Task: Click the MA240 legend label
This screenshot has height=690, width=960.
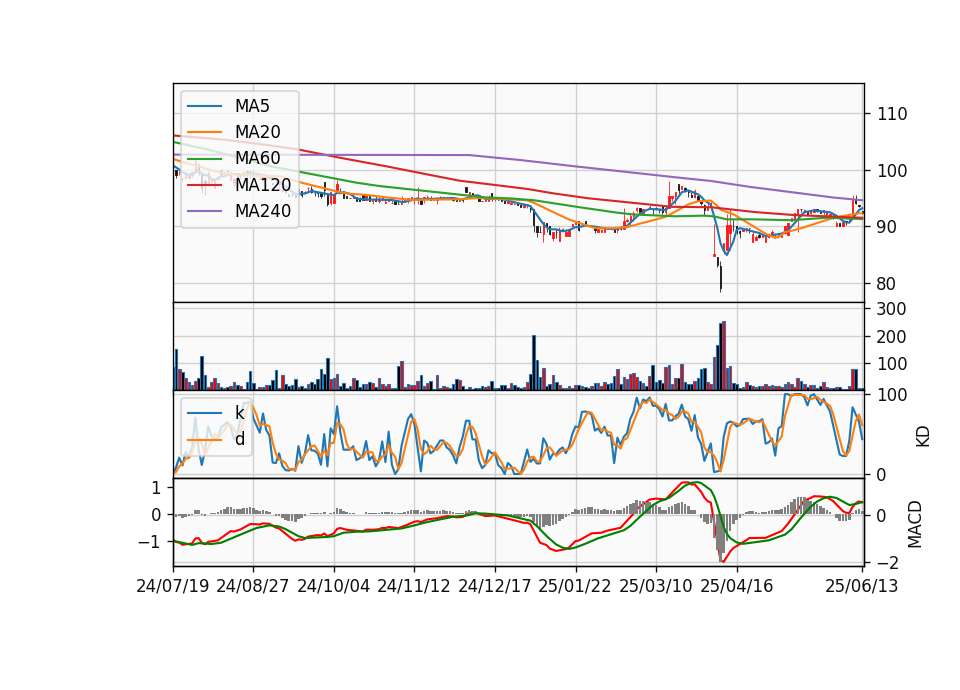Action: [263, 211]
